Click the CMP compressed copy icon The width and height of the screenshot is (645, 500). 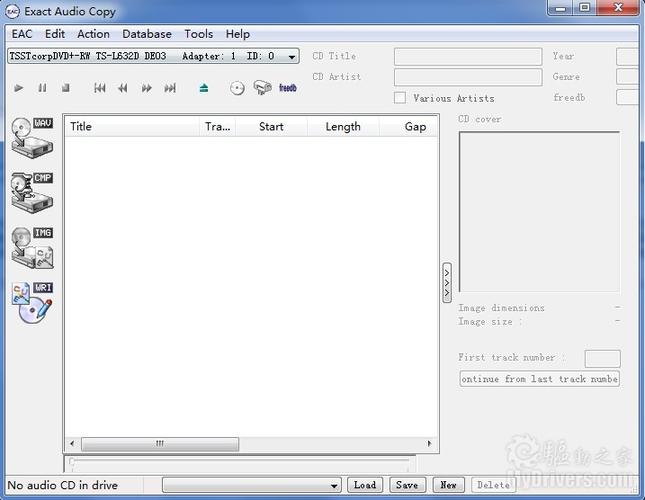coord(32,192)
